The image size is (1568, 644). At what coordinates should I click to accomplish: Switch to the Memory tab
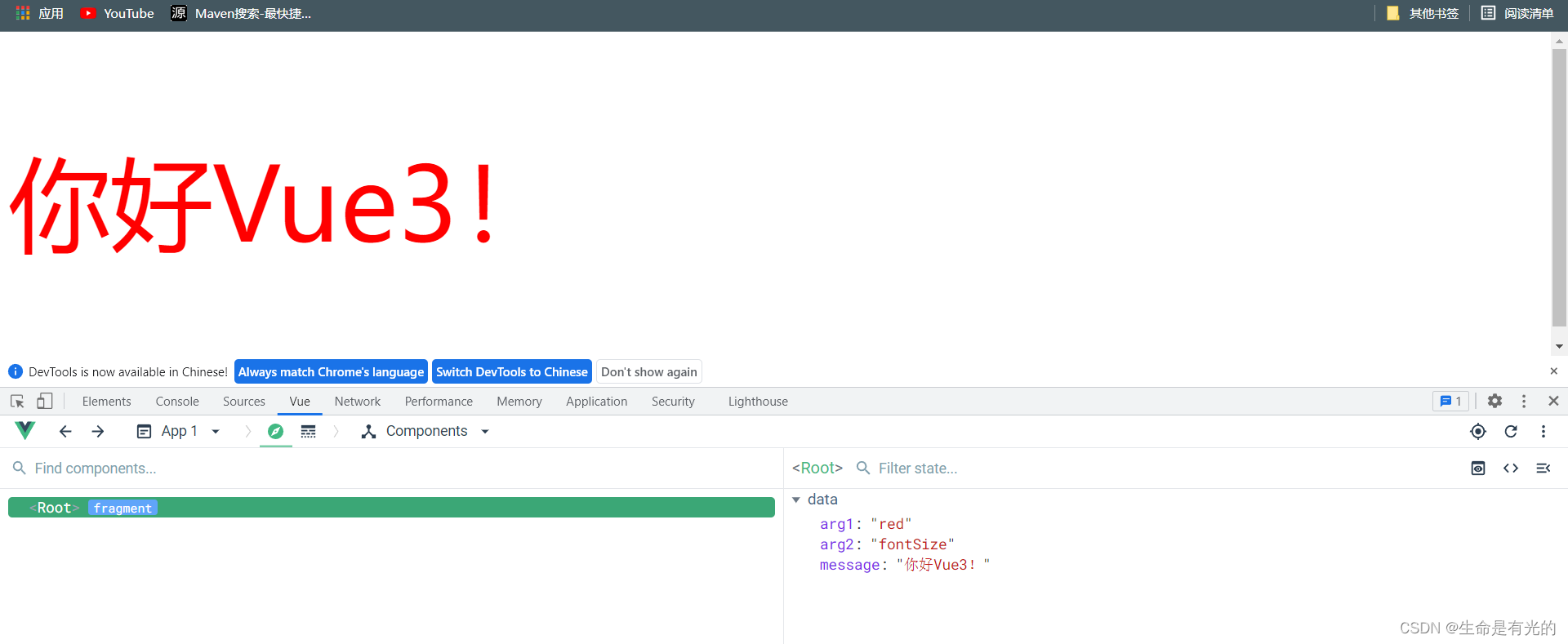519,401
